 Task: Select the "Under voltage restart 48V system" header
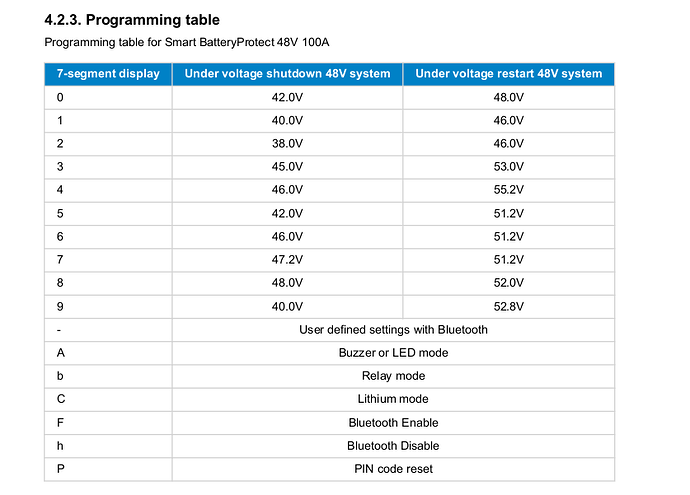(x=508, y=74)
